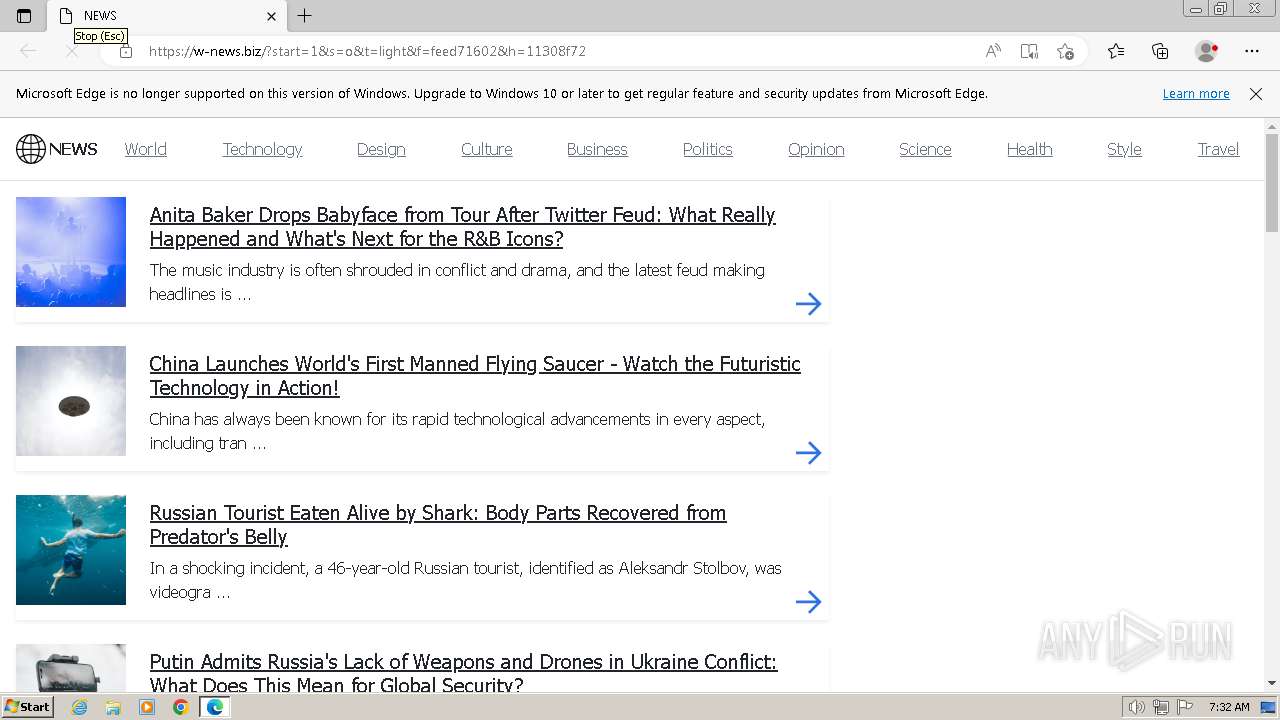Viewport: 1280px width, 720px height.
Task: Open the World section
Action: (145, 149)
